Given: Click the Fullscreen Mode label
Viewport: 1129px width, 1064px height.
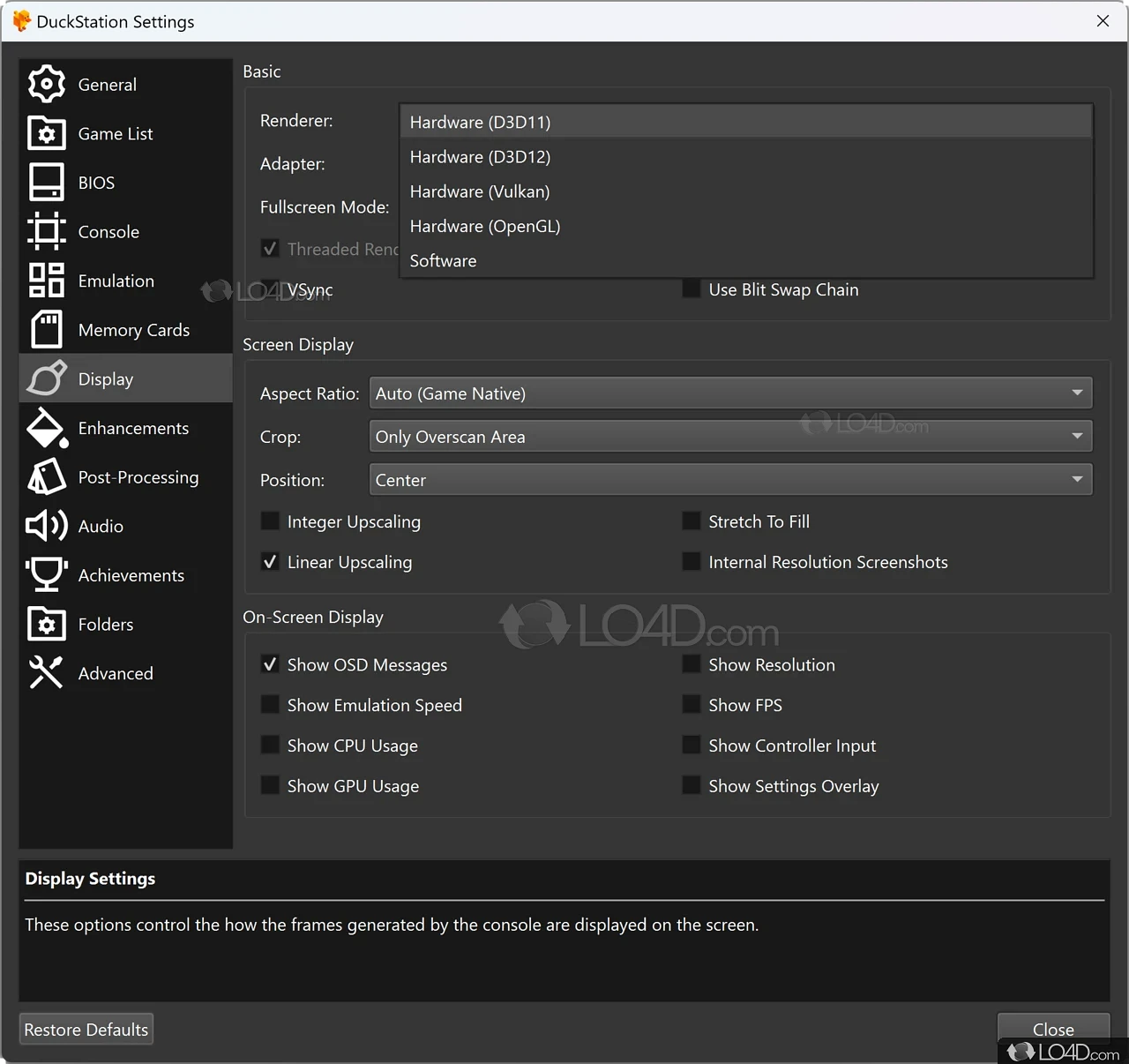Looking at the screenshot, I should coord(325,207).
